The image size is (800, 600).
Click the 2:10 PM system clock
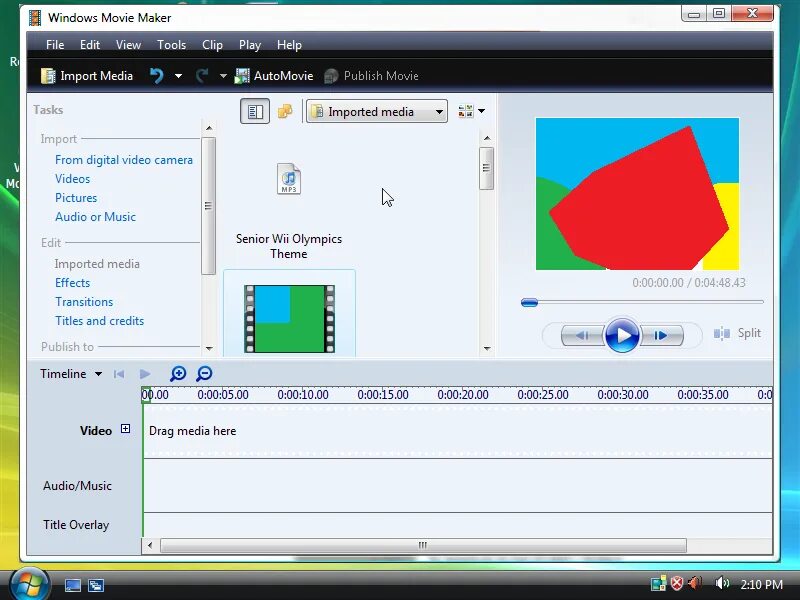(x=761, y=584)
